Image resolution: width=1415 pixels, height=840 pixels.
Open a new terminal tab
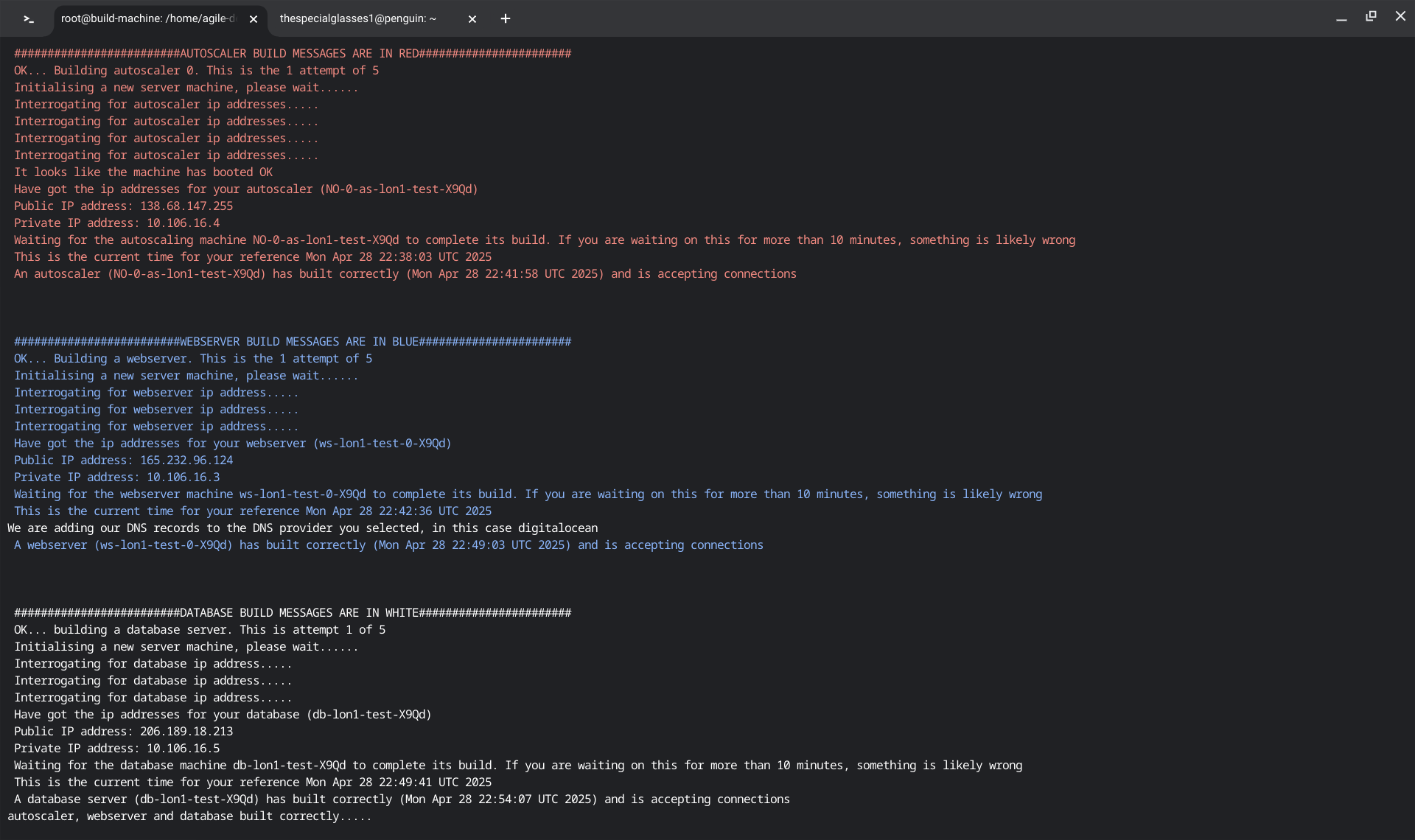[x=506, y=19]
